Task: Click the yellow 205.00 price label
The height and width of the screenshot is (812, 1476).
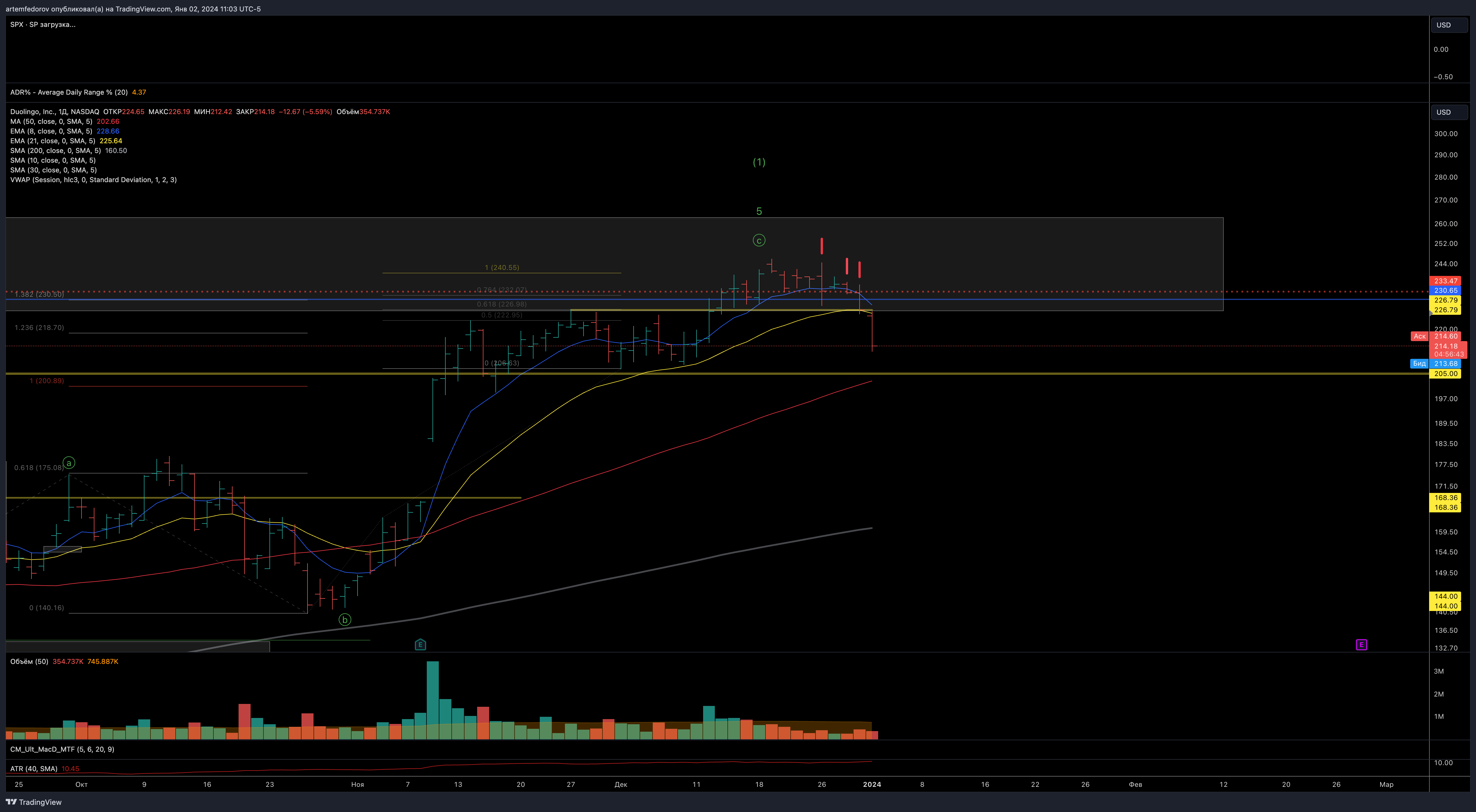Action: 1446,374
